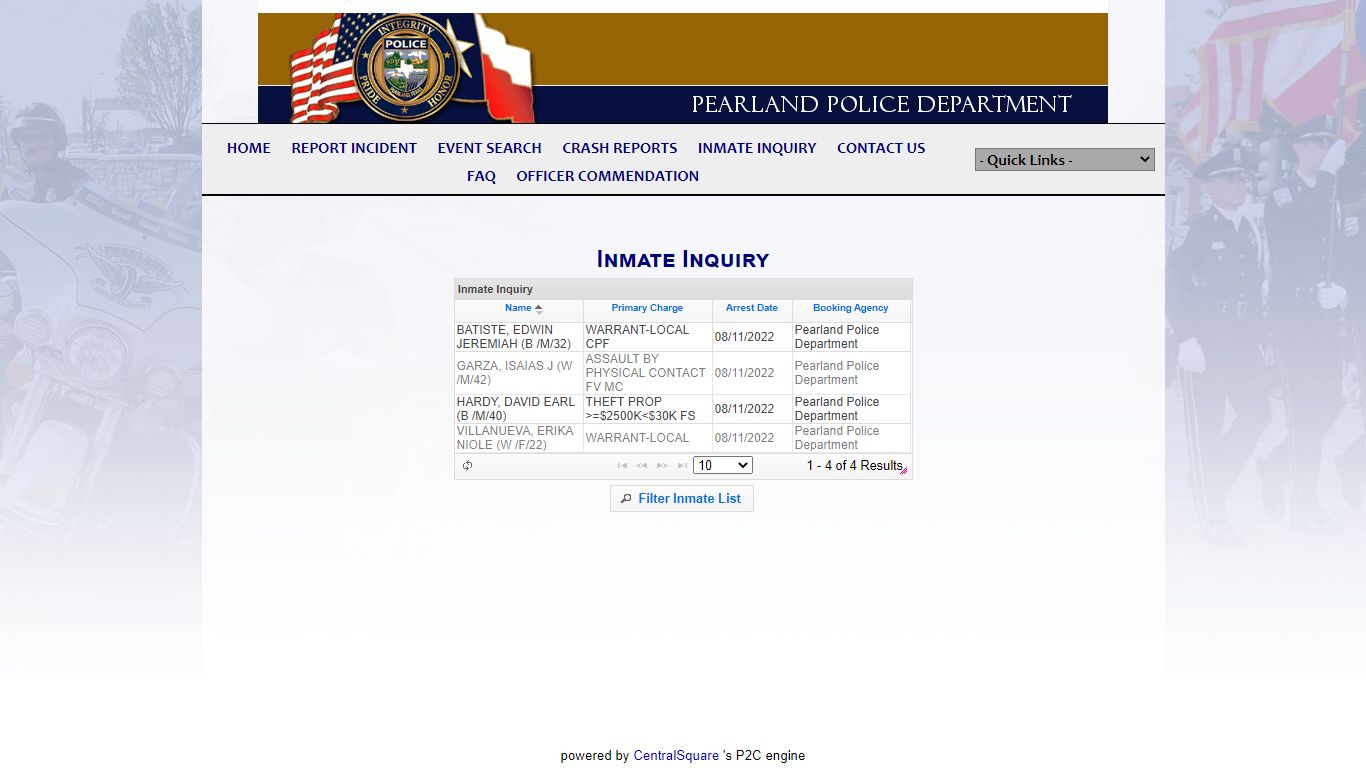Open the HOME menu item
1366x768 pixels.
tap(249, 148)
